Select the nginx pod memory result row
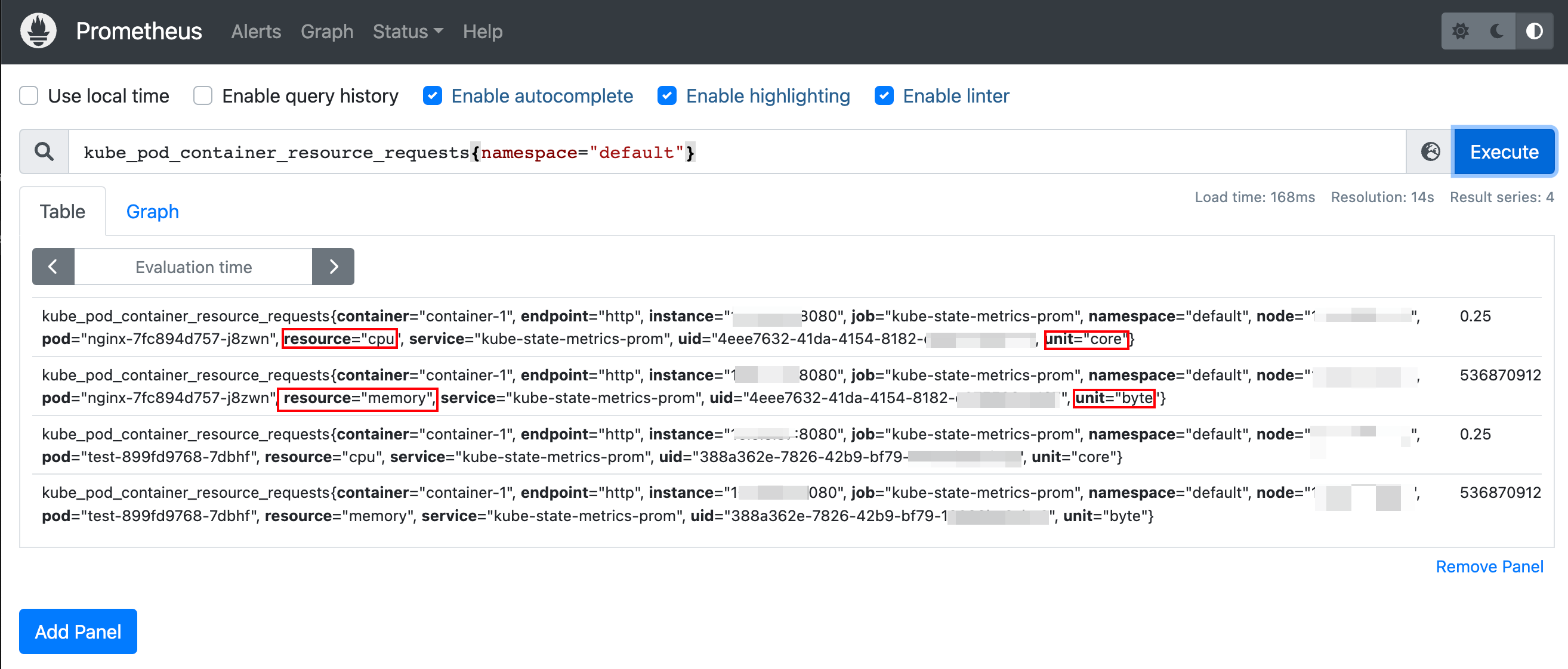 click(x=786, y=386)
